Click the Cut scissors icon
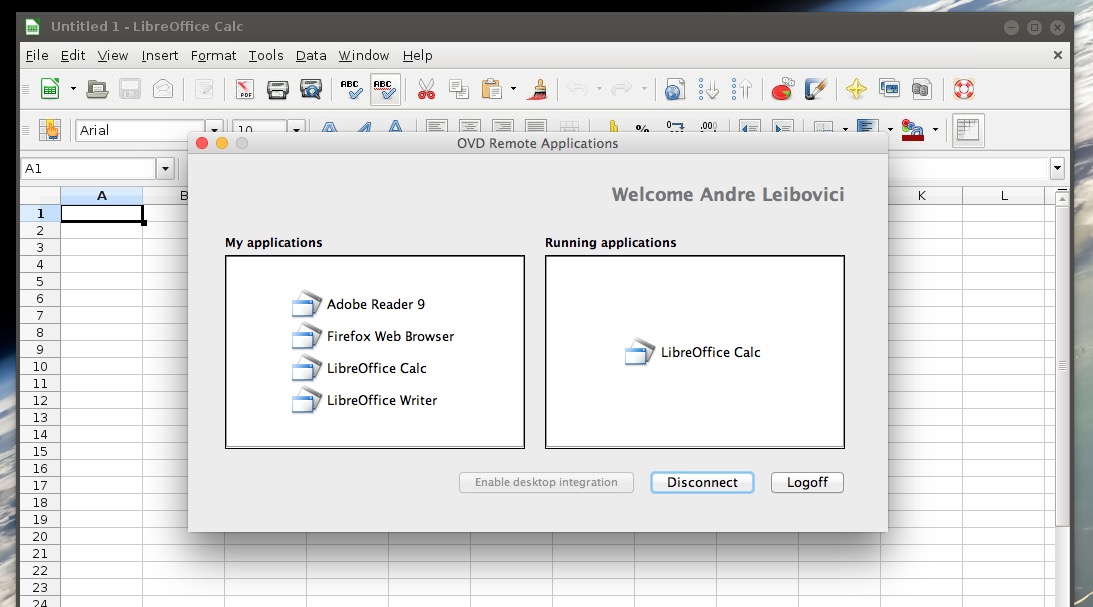The image size is (1093, 607). 426,89
